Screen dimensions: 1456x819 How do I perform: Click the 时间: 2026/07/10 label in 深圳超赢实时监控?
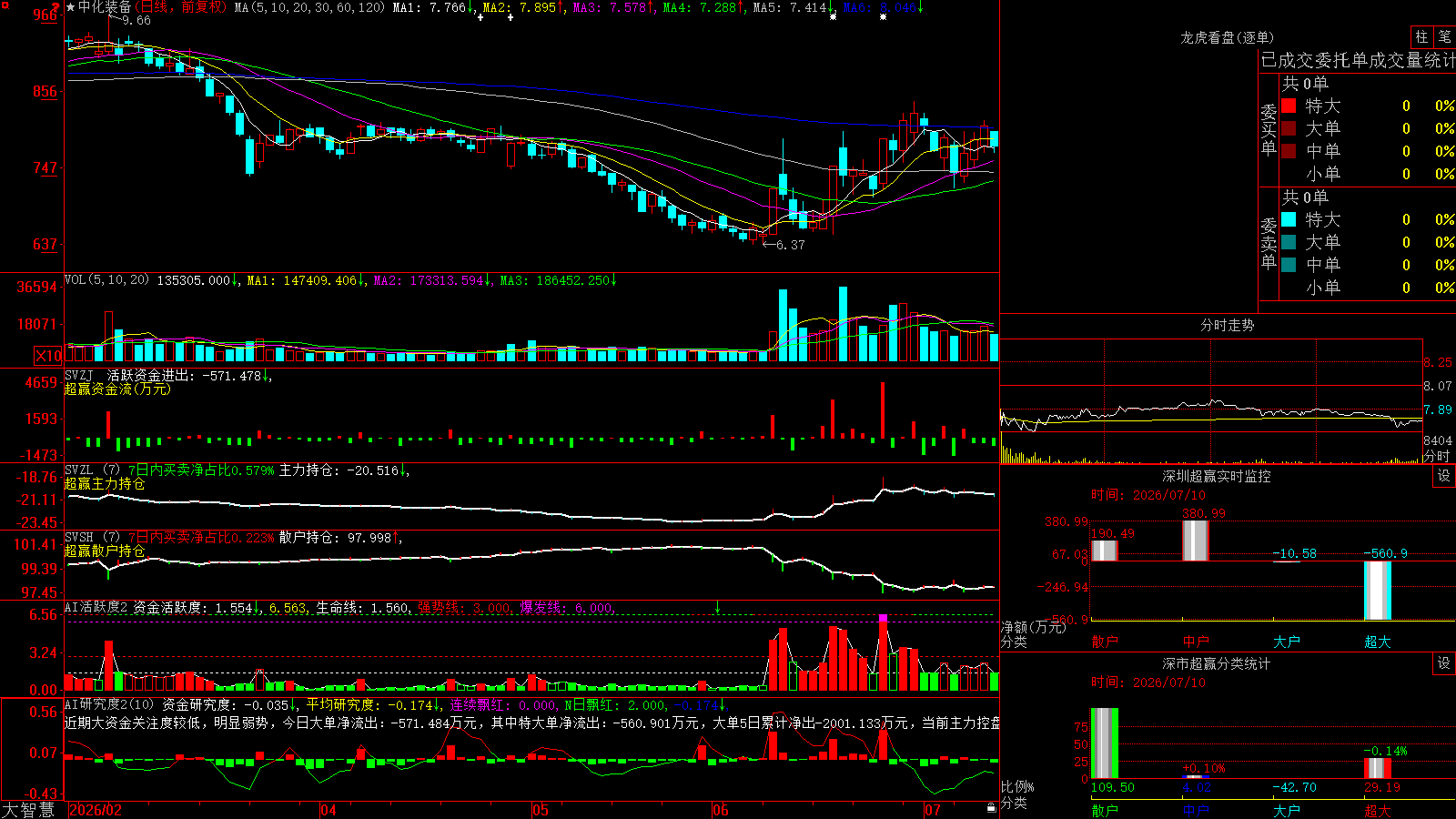(x=1148, y=495)
